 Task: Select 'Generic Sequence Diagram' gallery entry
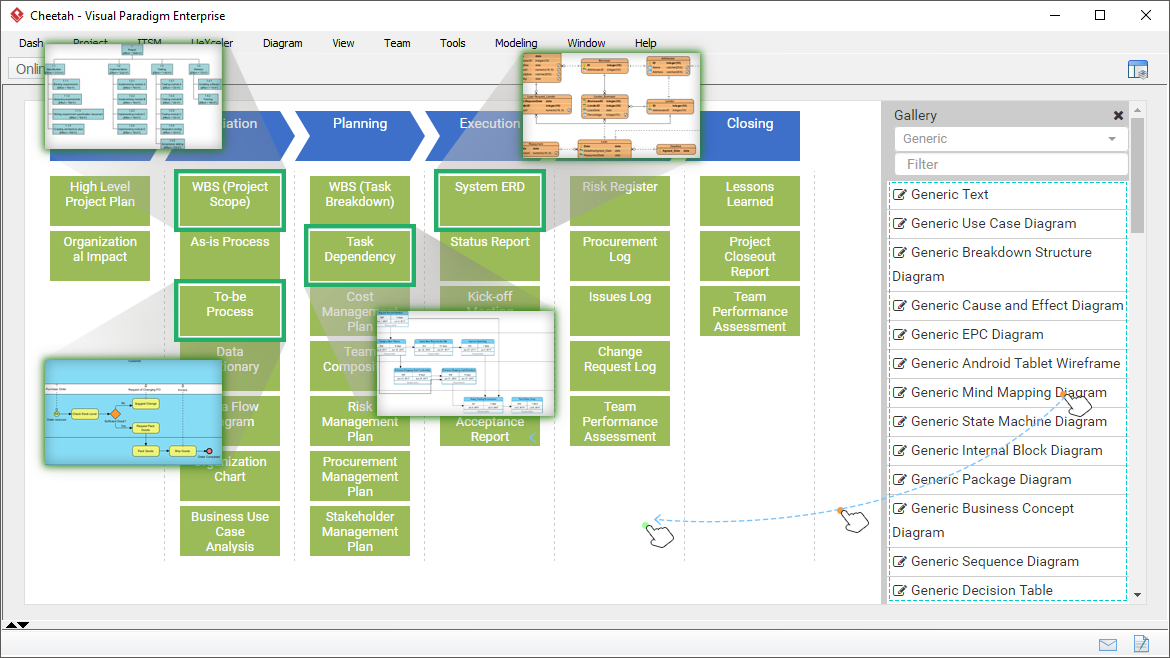point(1008,562)
